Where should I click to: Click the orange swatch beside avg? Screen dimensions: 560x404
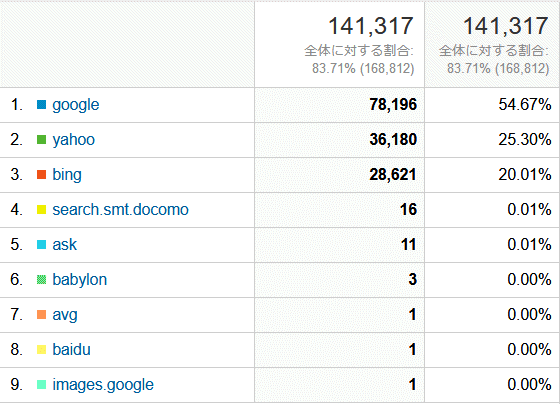click(41, 315)
